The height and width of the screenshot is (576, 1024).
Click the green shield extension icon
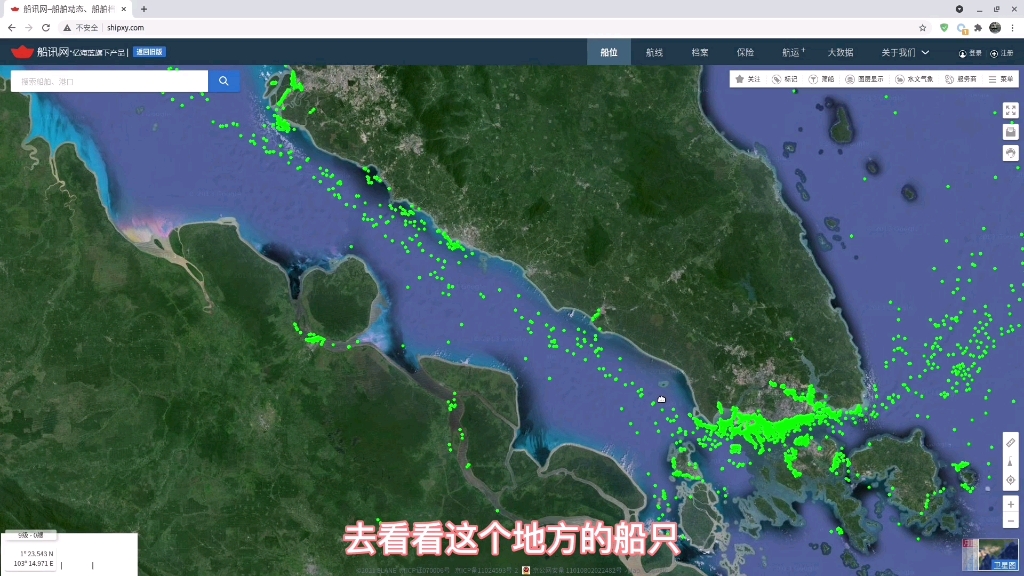(944, 27)
